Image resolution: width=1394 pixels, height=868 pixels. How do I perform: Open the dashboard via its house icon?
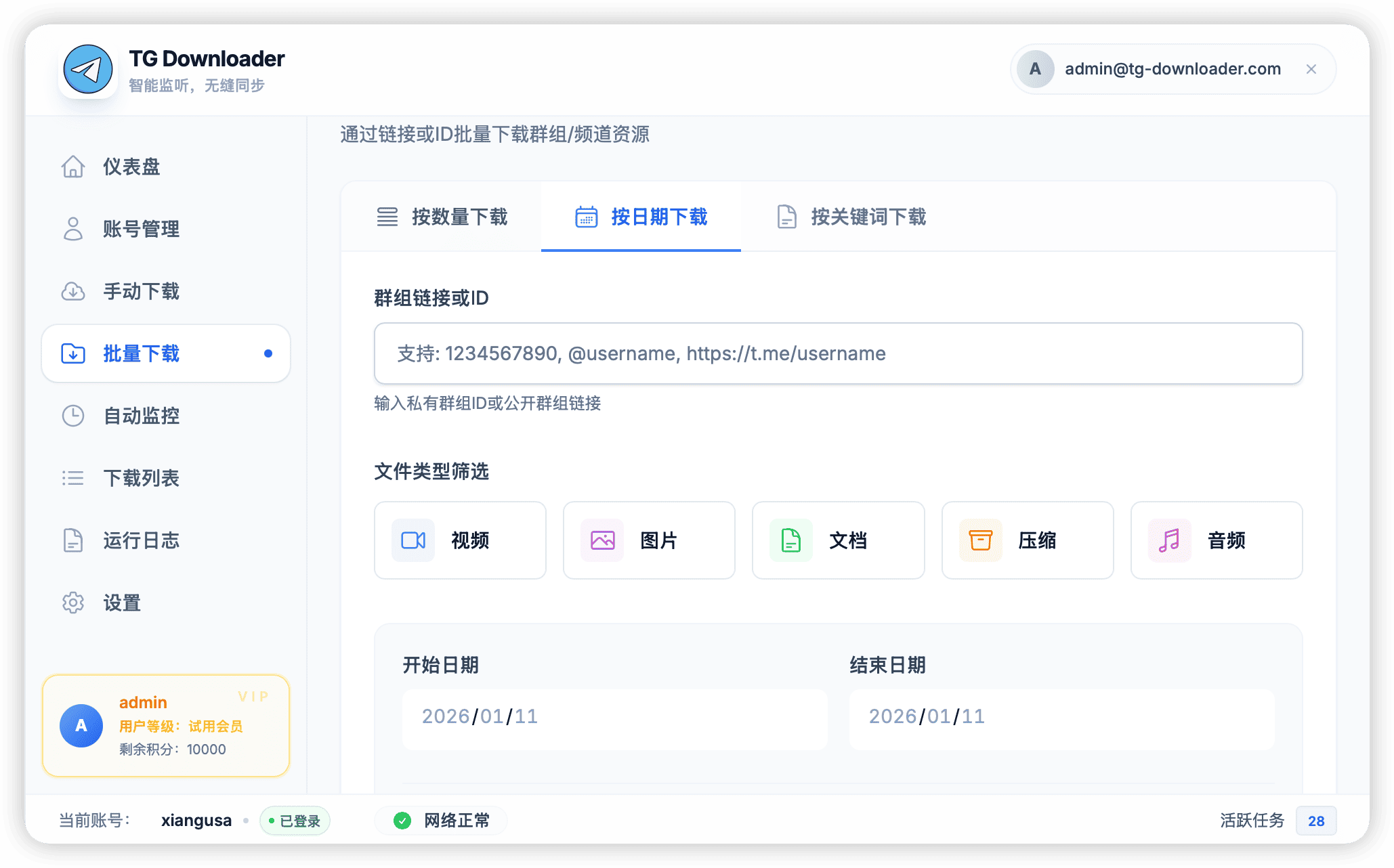pos(73,167)
